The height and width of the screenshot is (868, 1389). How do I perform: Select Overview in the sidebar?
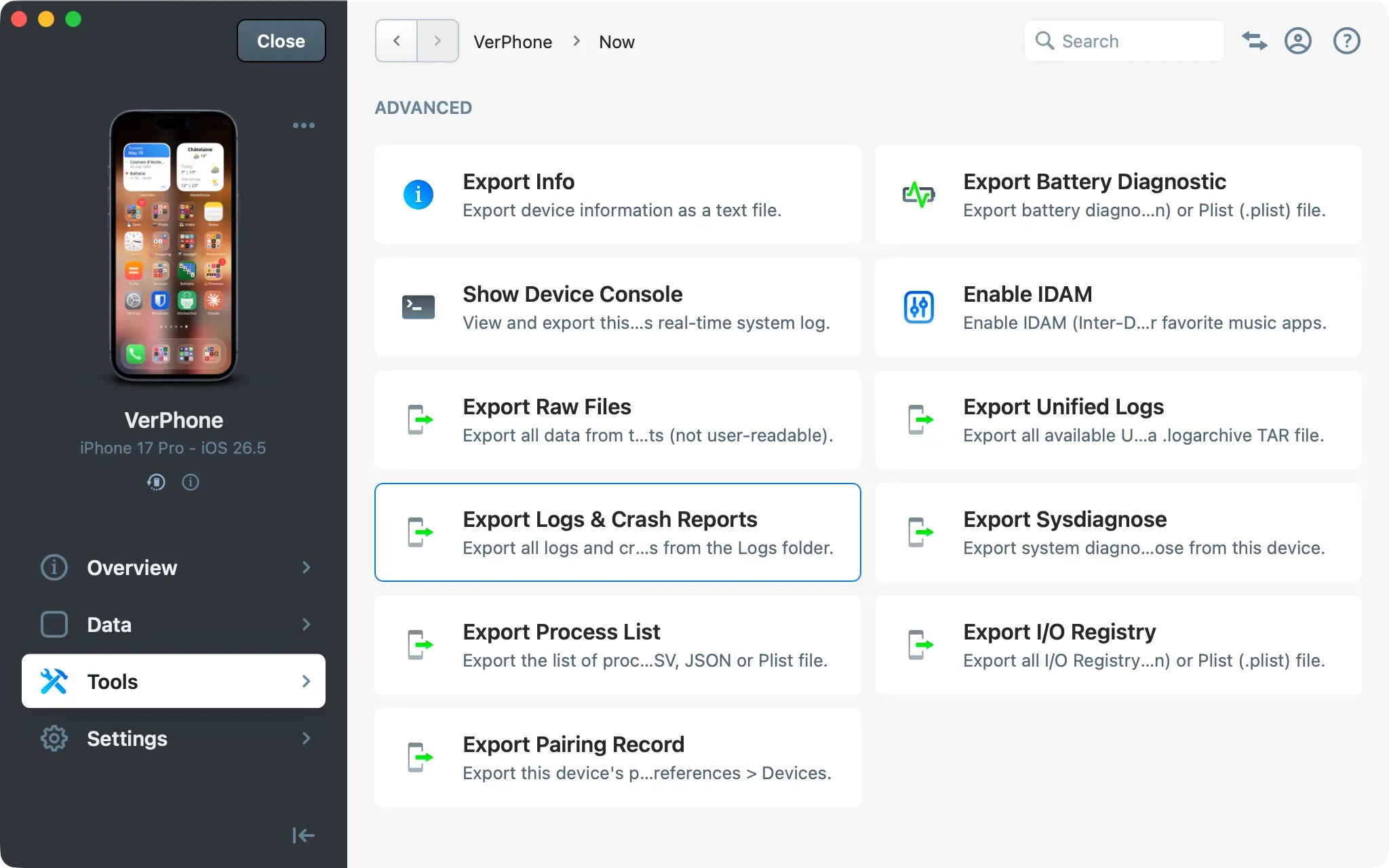click(174, 568)
